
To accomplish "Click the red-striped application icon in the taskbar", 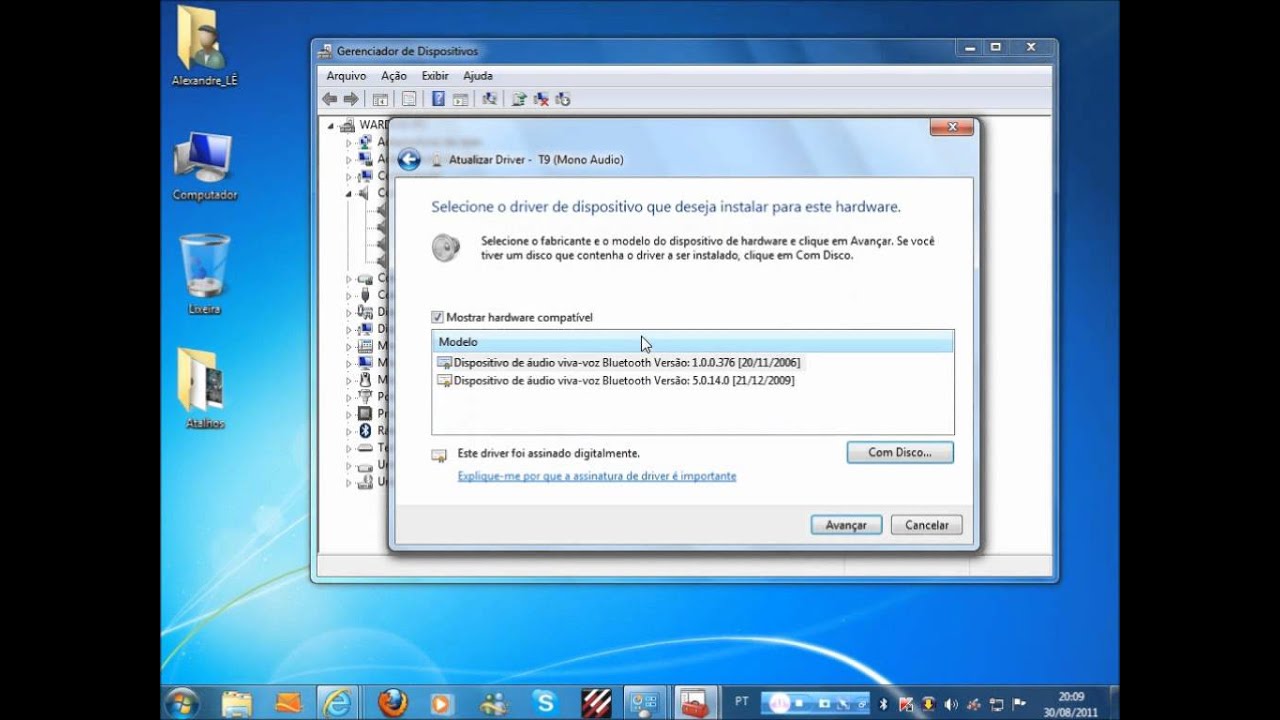I will 596,702.
